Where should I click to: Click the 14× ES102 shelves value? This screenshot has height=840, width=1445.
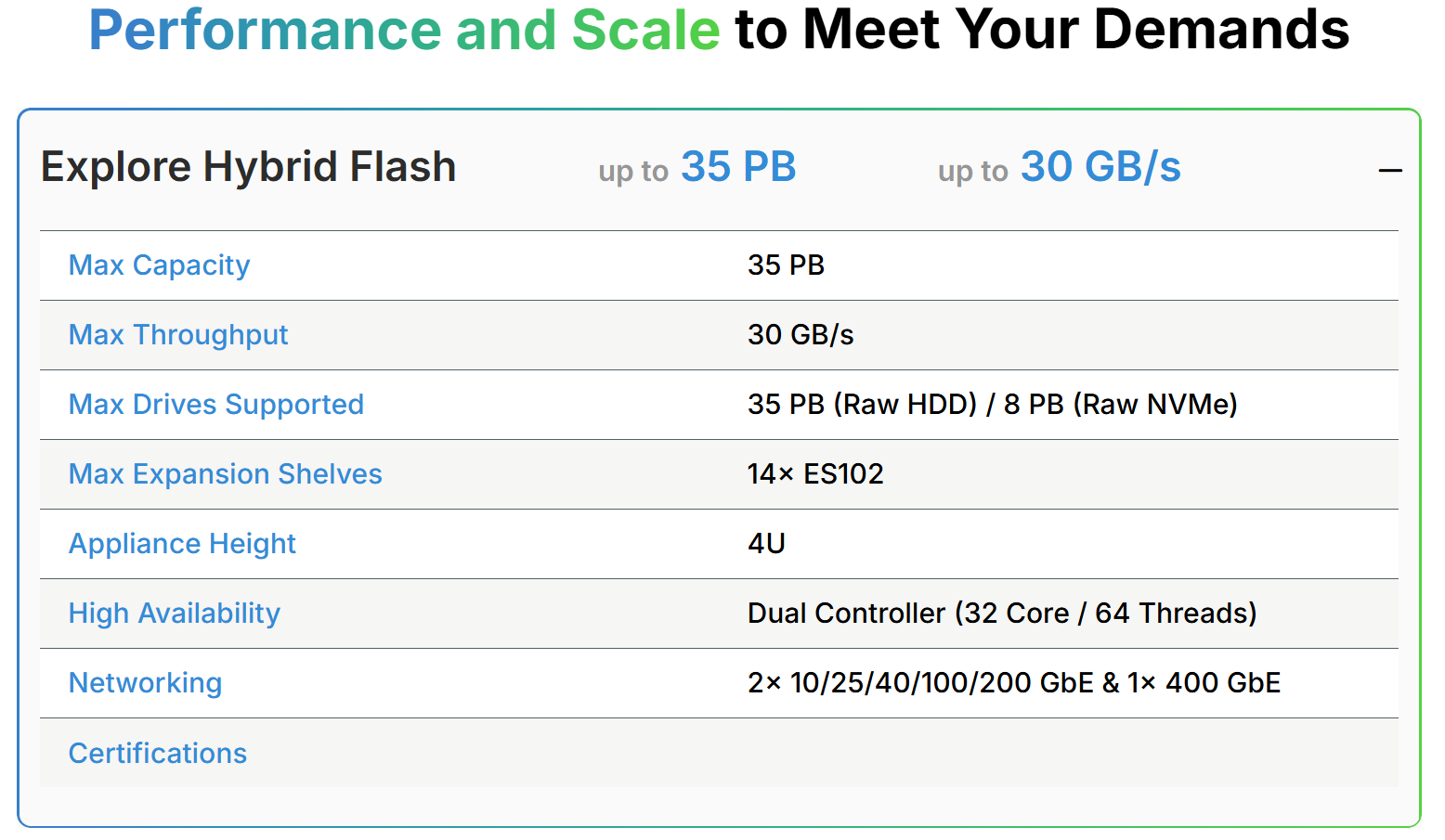coord(815,474)
